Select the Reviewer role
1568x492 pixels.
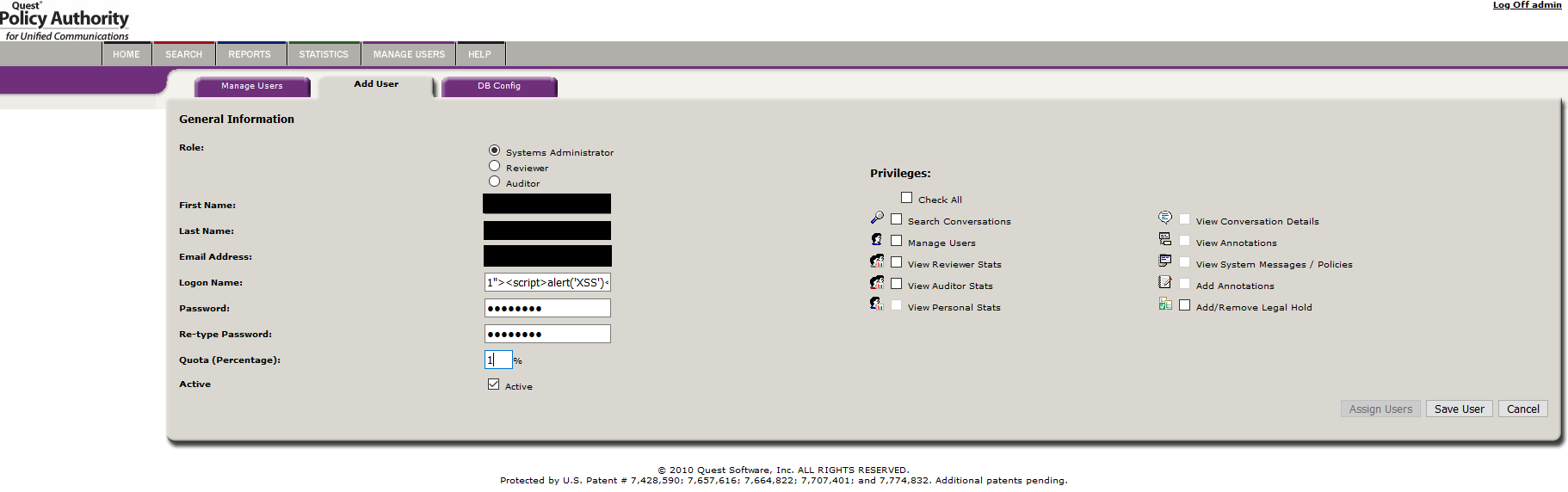pos(494,166)
